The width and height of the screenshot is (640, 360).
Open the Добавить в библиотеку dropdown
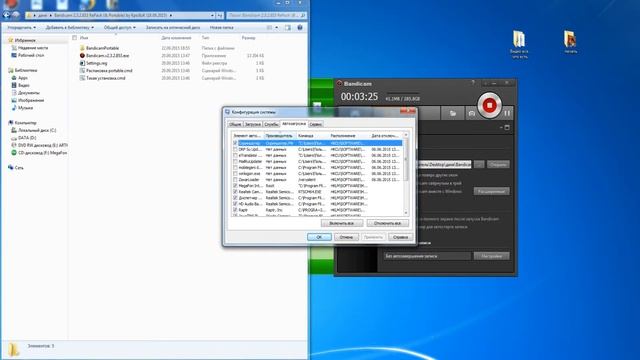point(69,27)
